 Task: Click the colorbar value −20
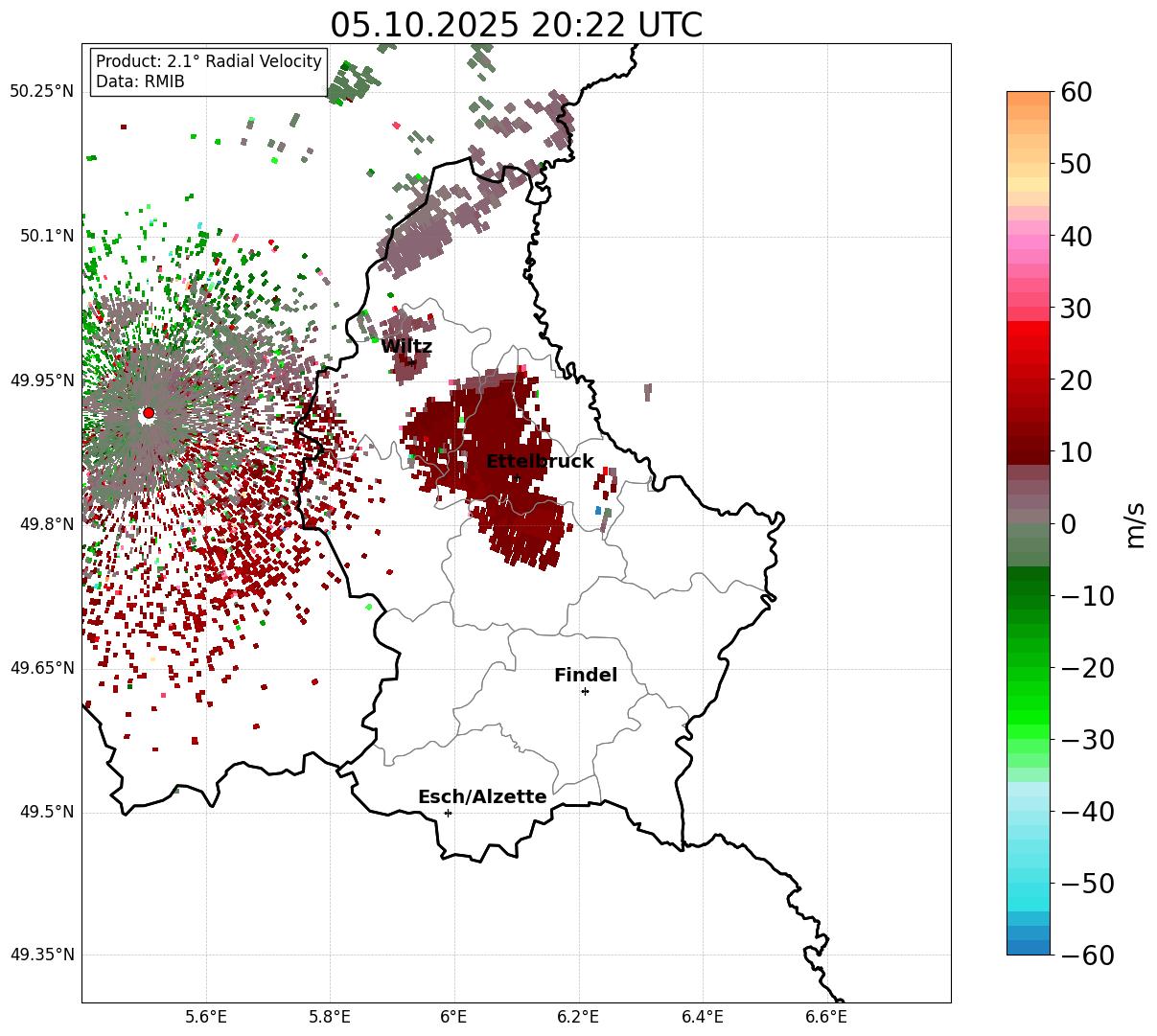click(x=1087, y=668)
